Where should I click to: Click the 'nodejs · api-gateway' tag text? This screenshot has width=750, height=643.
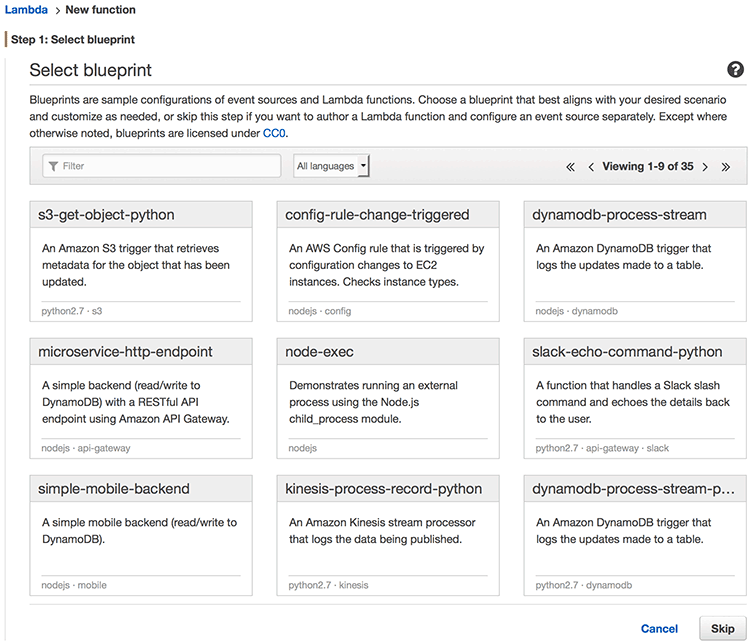pos(86,448)
